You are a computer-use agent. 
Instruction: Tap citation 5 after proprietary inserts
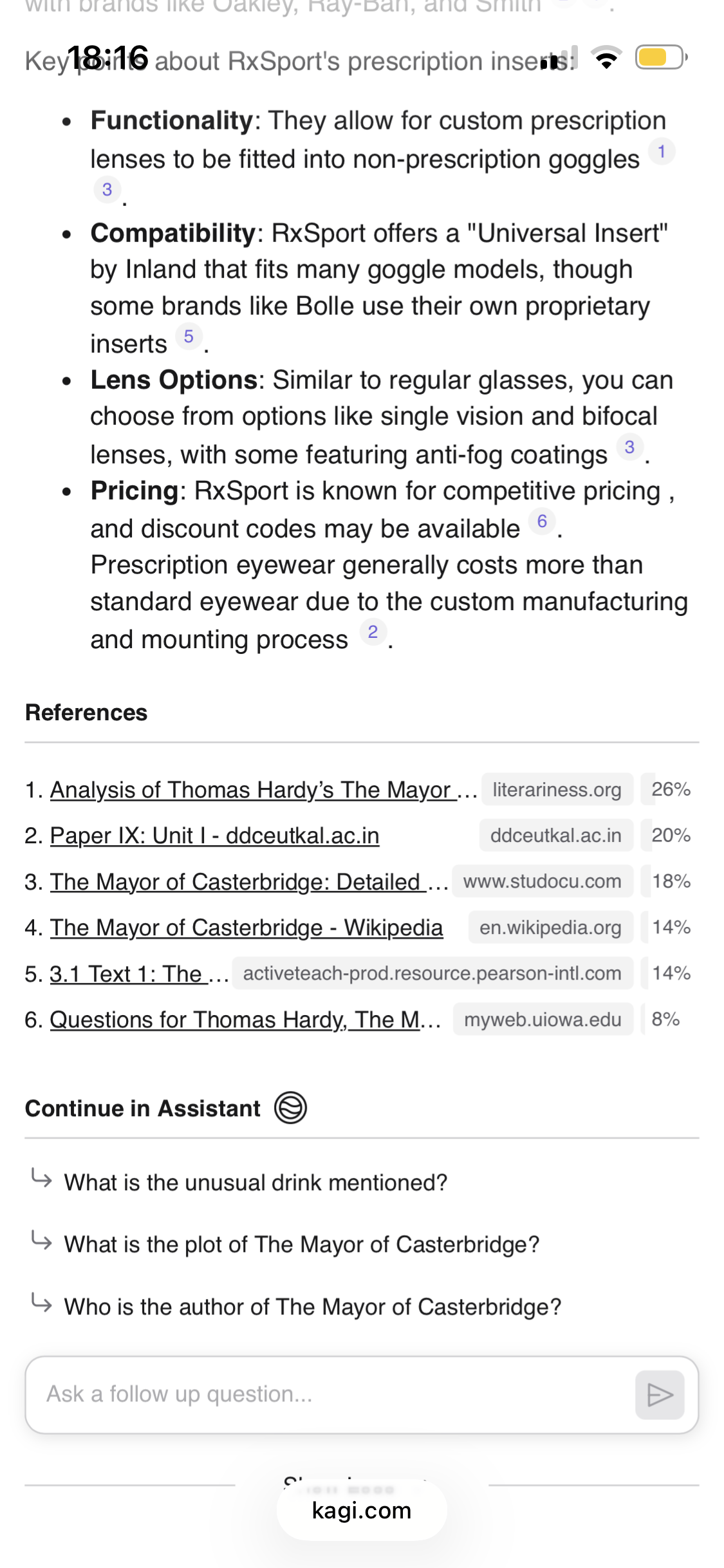tap(189, 337)
